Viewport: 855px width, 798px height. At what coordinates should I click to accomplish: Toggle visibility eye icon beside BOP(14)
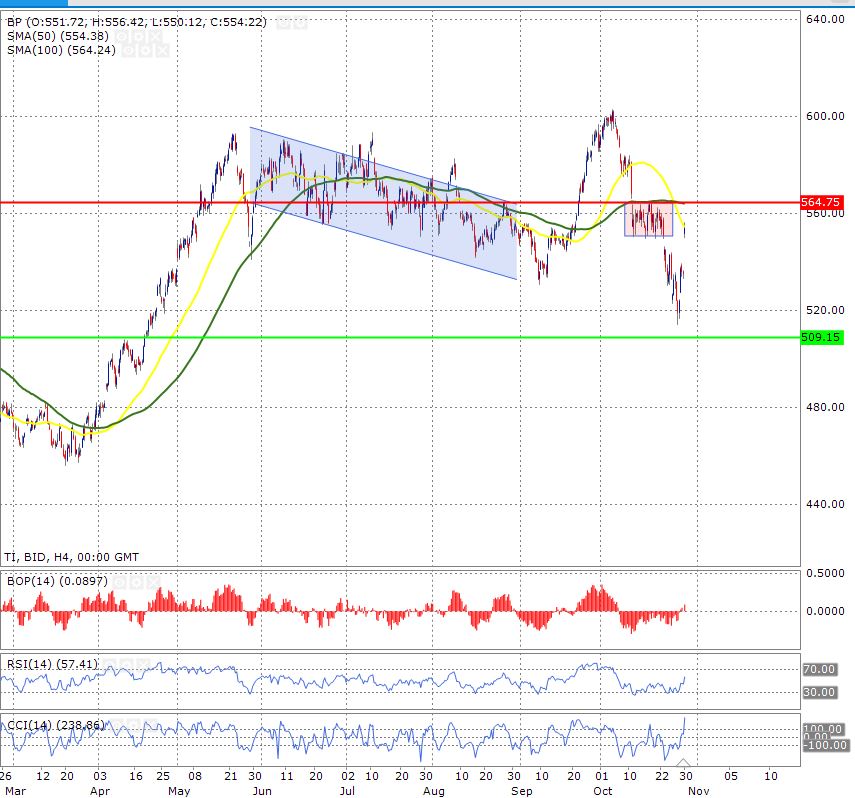click(x=119, y=582)
